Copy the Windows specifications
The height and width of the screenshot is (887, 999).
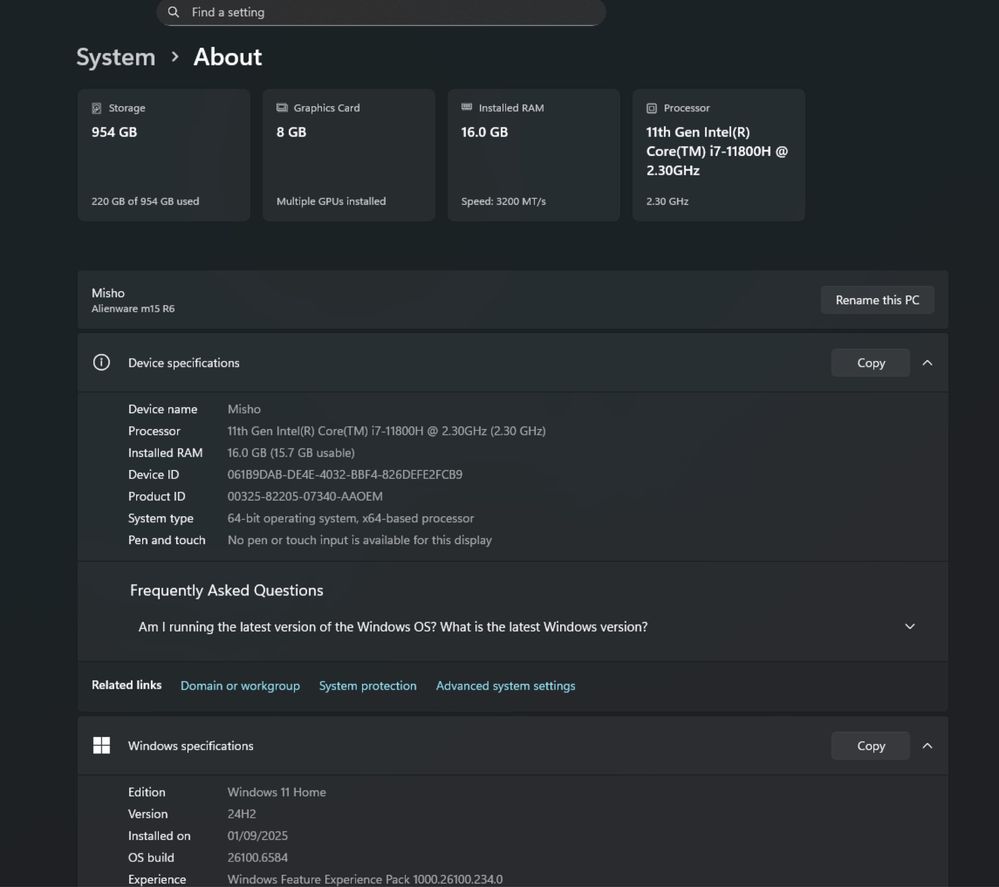point(870,746)
